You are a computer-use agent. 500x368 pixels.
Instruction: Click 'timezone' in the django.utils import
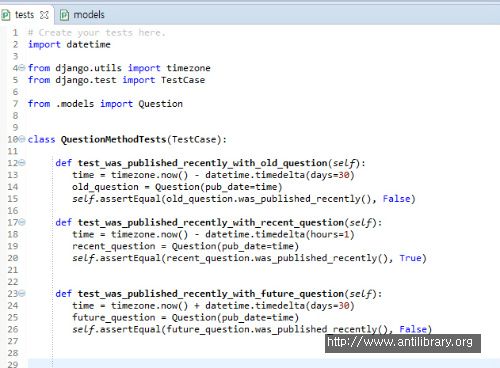[x=188, y=68]
